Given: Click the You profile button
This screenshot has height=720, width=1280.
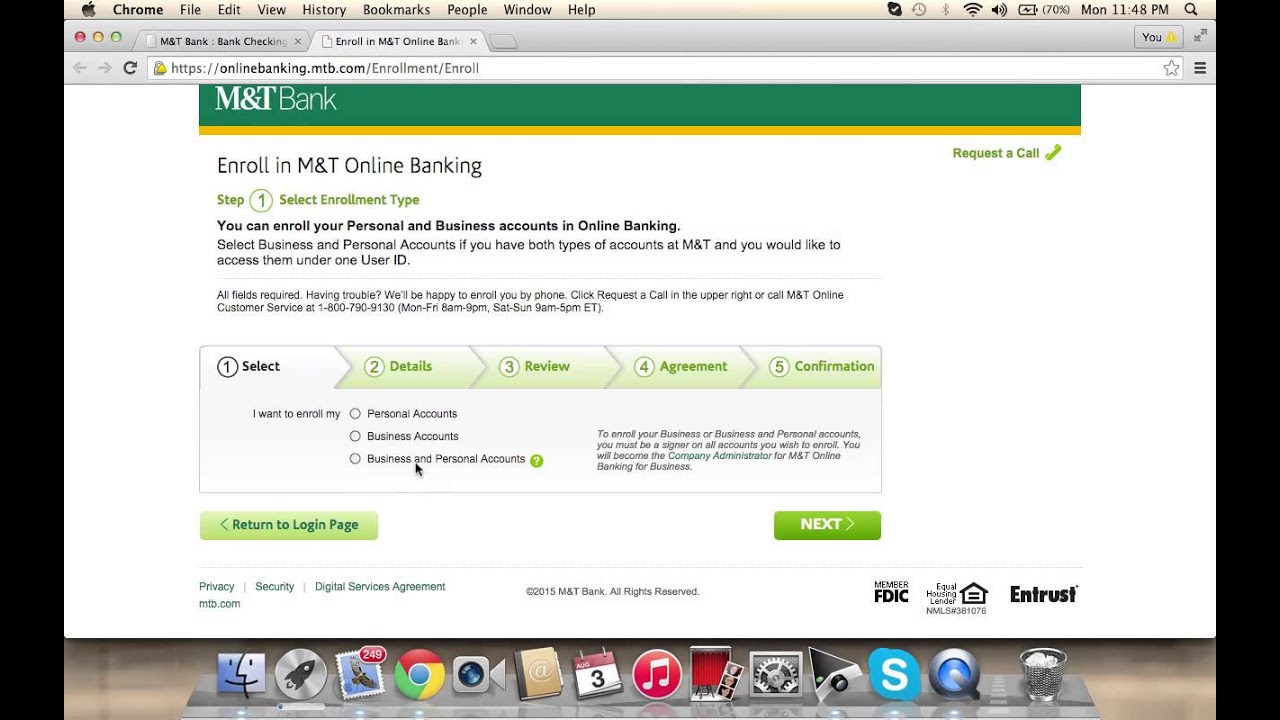Looking at the screenshot, I should tap(1159, 37).
